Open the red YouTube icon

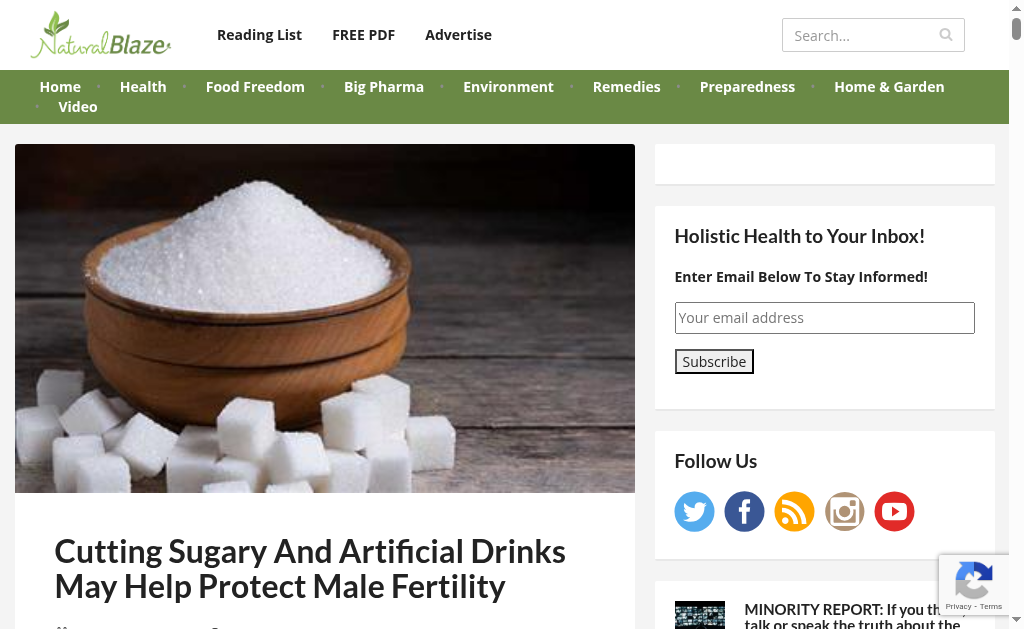(x=895, y=511)
